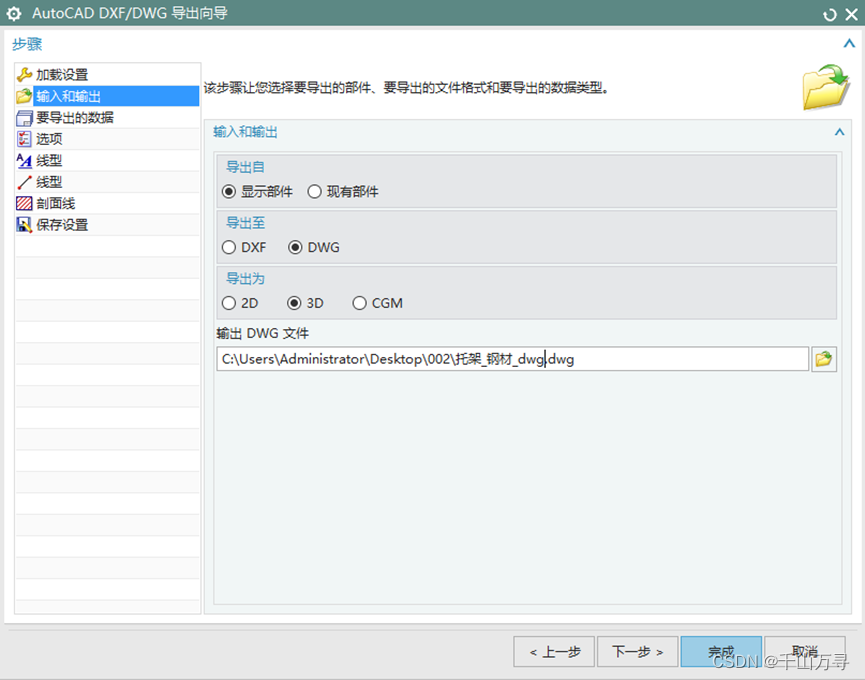Click the checklist icon beside 选项
The width and height of the screenshot is (865, 680).
coord(24,139)
